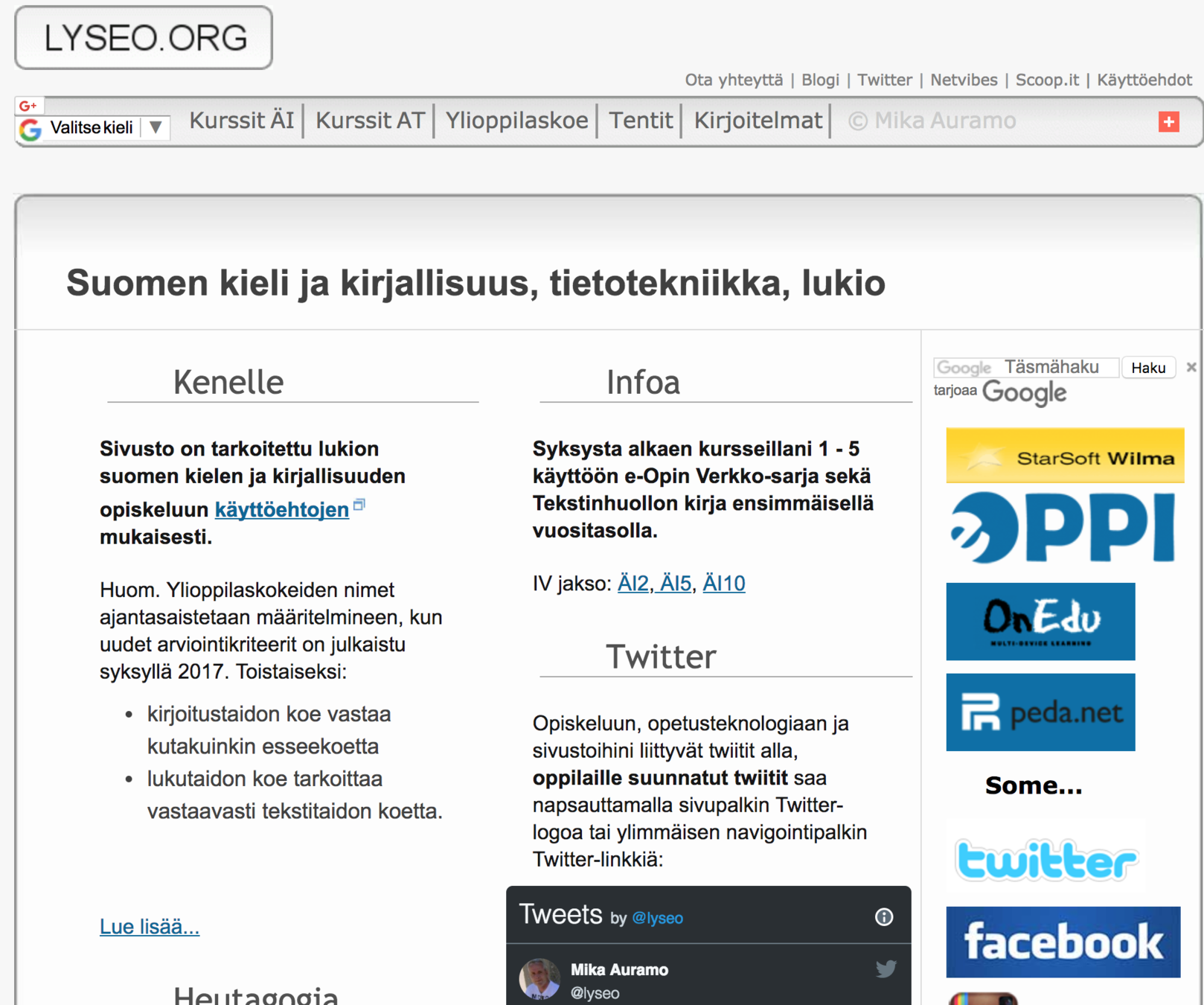Click the Google+ icon above language selector
This screenshot has width=1204, height=1005.
(28, 106)
